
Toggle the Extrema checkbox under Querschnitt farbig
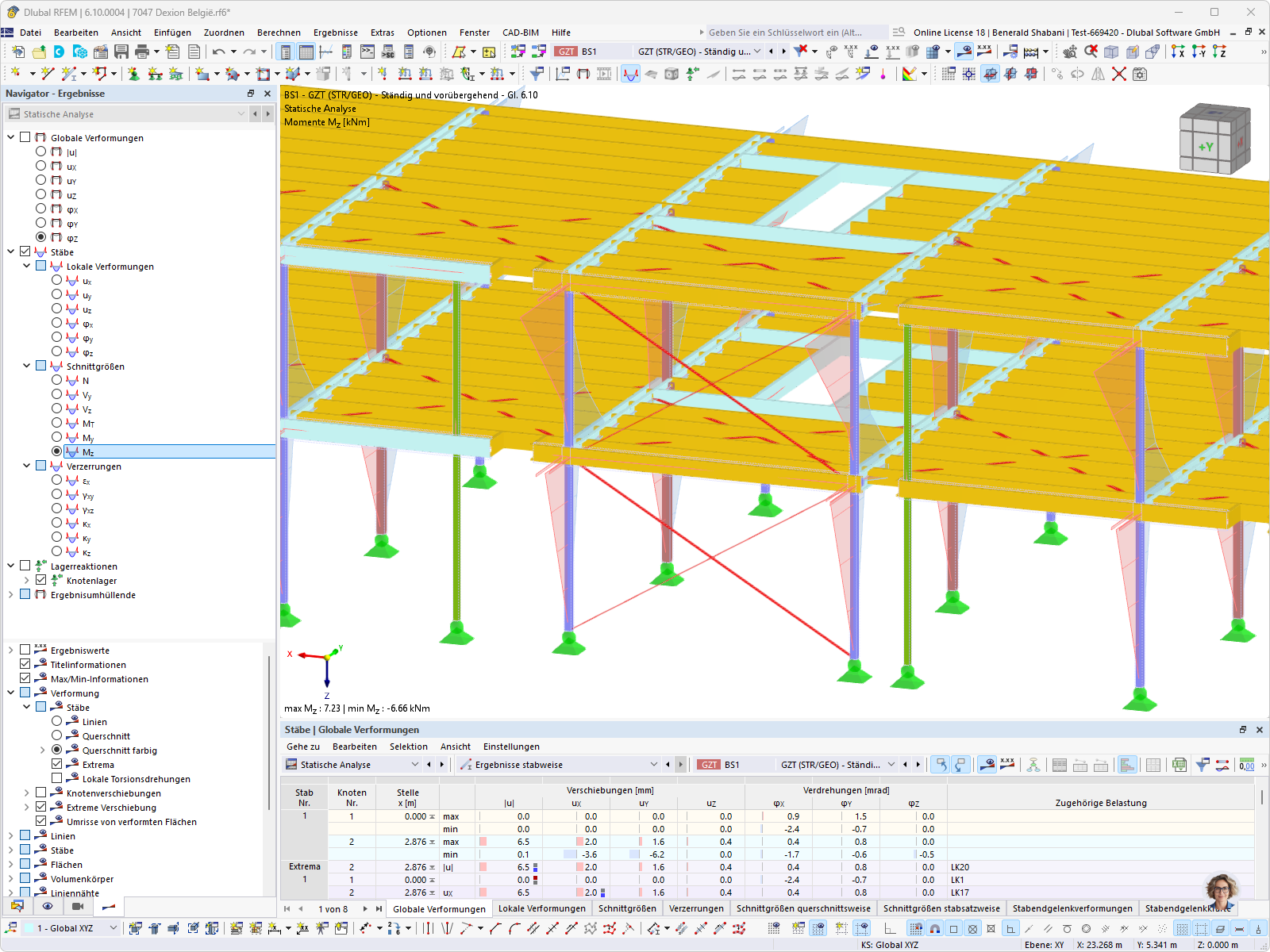point(56,764)
